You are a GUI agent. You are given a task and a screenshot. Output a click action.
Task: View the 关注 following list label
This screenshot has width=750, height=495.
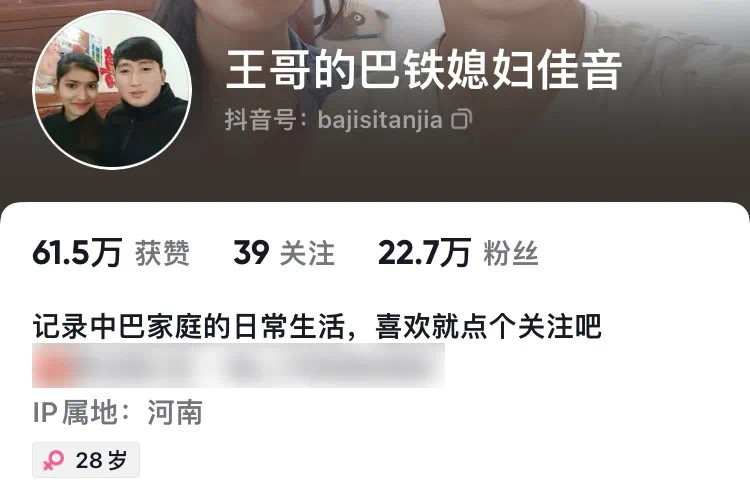click(x=307, y=253)
